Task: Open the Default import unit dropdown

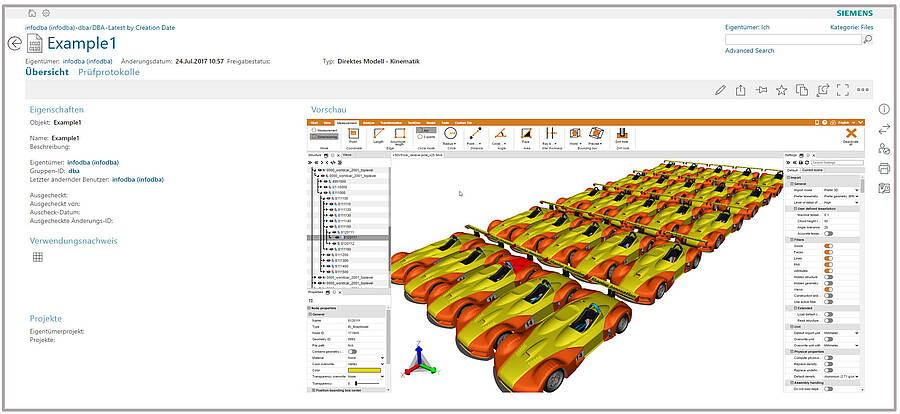Action: coord(841,333)
